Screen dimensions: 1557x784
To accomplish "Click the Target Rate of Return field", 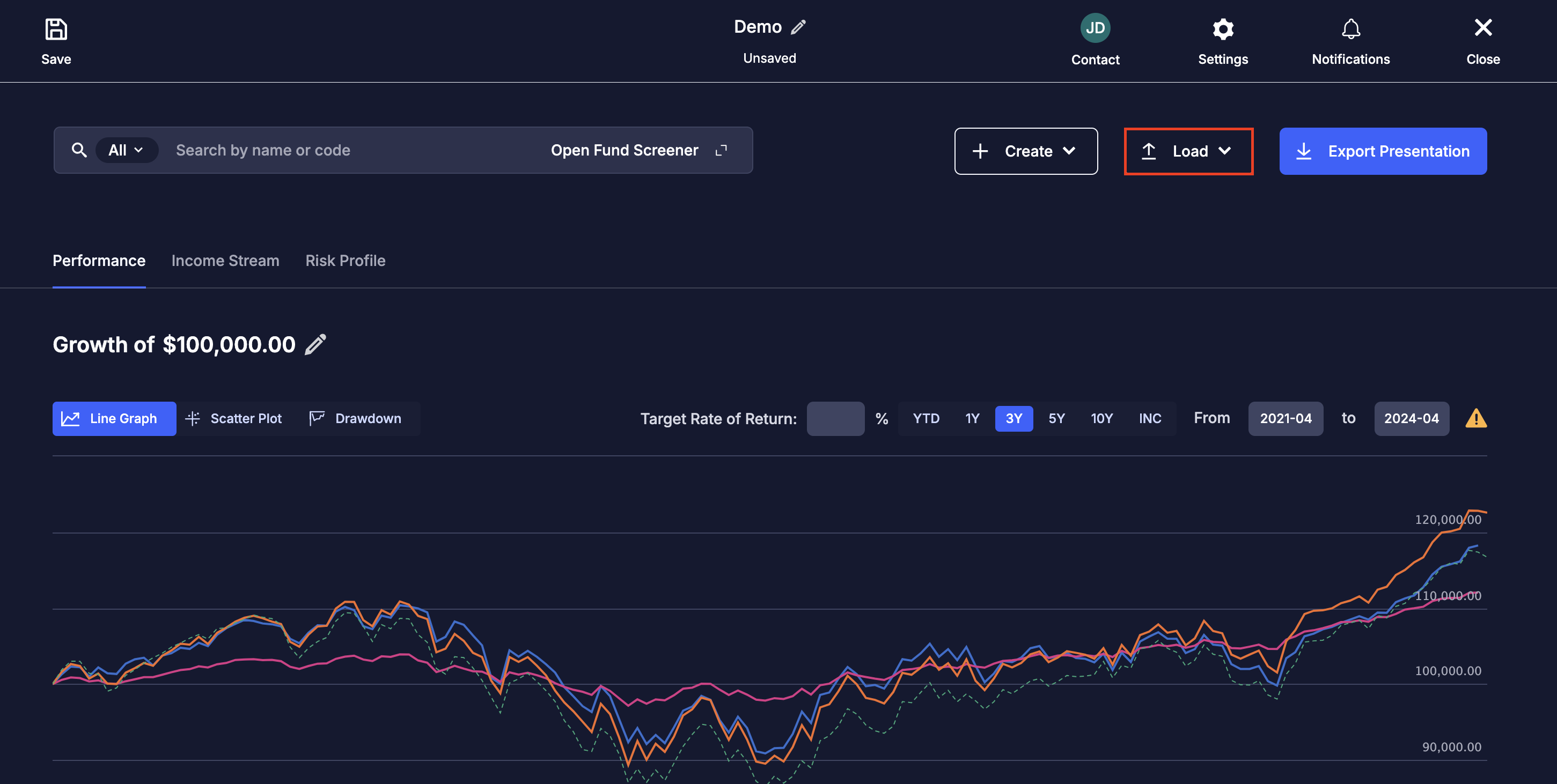I will (x=835, y=418).
